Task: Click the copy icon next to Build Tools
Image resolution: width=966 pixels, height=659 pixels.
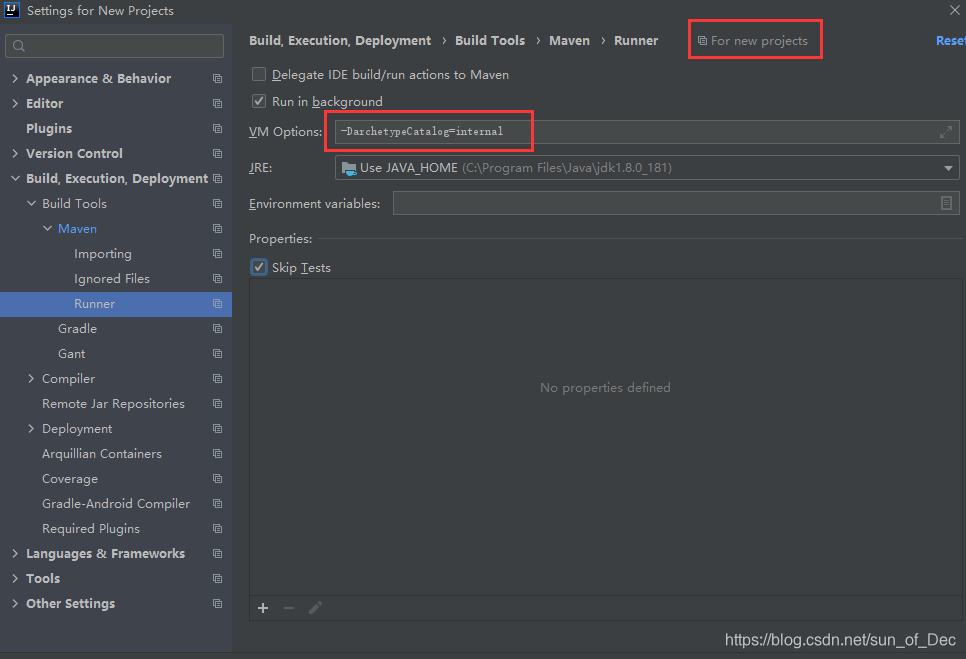Action: 217,203
